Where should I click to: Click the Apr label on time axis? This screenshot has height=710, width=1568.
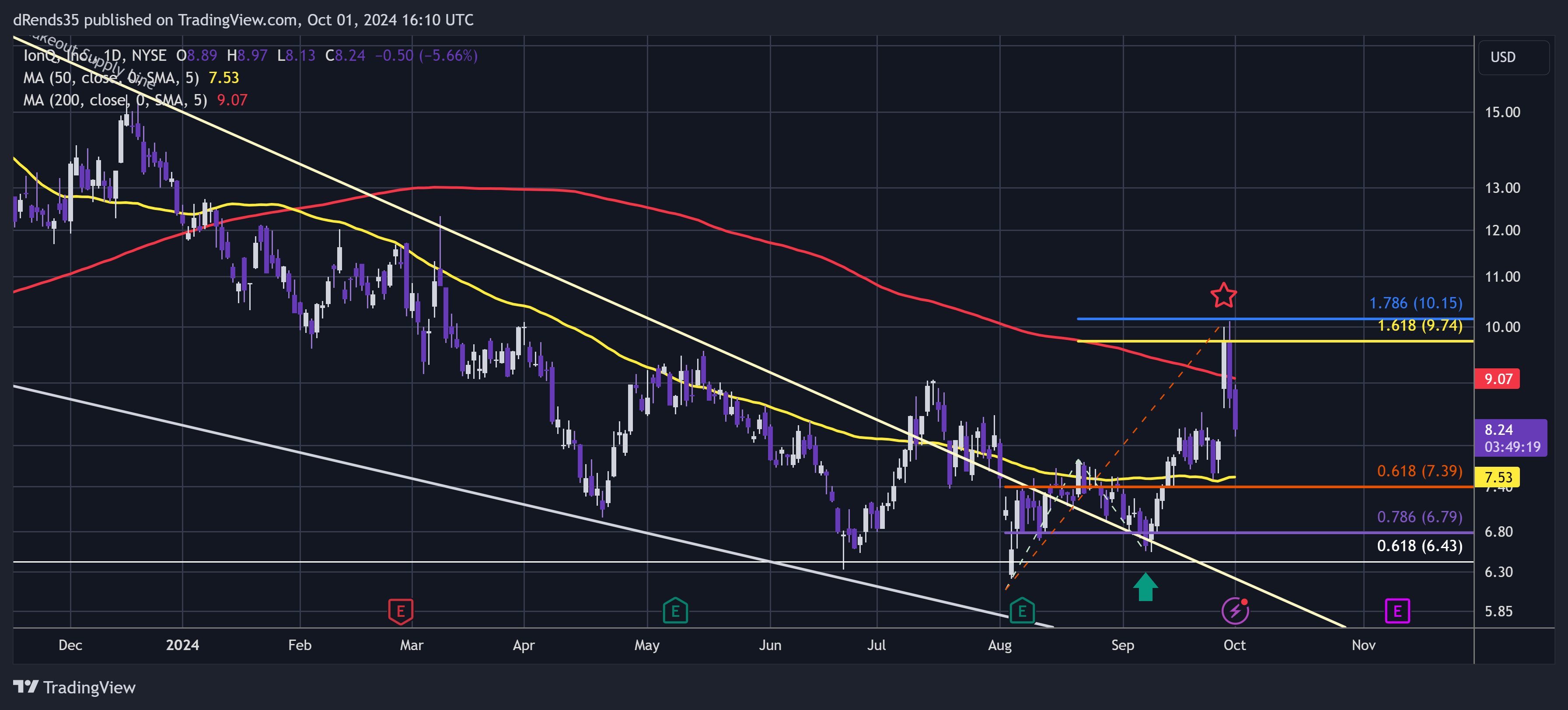[524, 645]
